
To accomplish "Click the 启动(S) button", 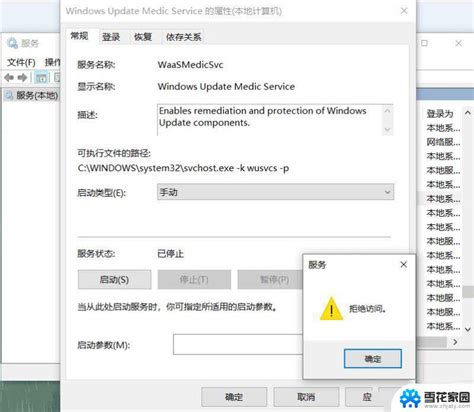I will 114,279.
